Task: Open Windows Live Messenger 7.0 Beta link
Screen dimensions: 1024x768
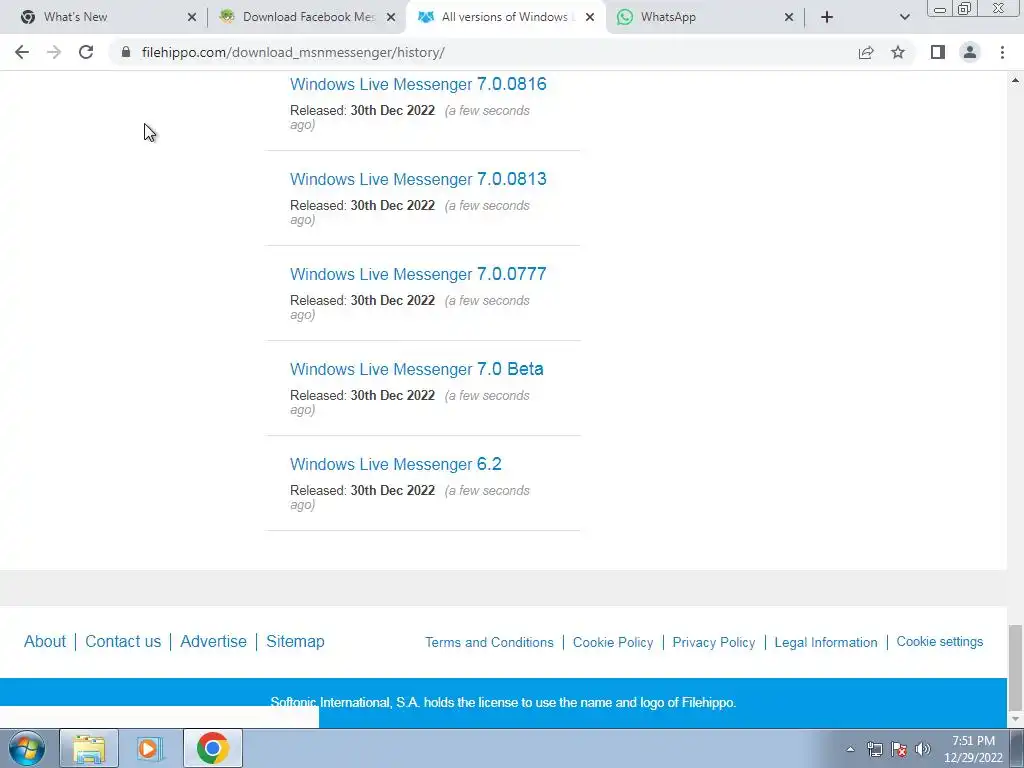Action: coord(417,369)
